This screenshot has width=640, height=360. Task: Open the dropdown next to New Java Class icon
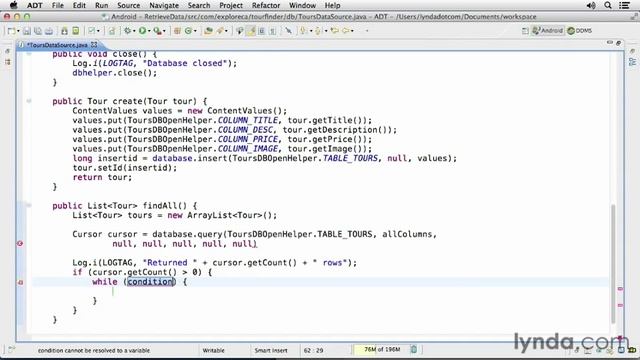click(x=195, y=31)
